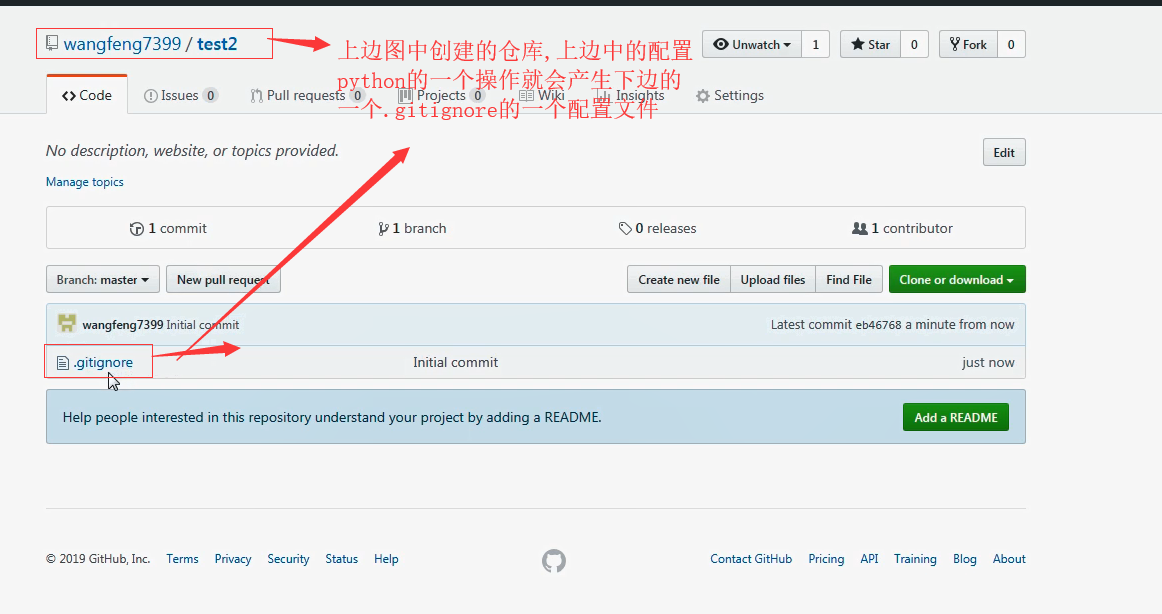1162x614 pixels.
Task: Click the wangfeng7399 avatar in the commit bar
Action: point(67,324)
